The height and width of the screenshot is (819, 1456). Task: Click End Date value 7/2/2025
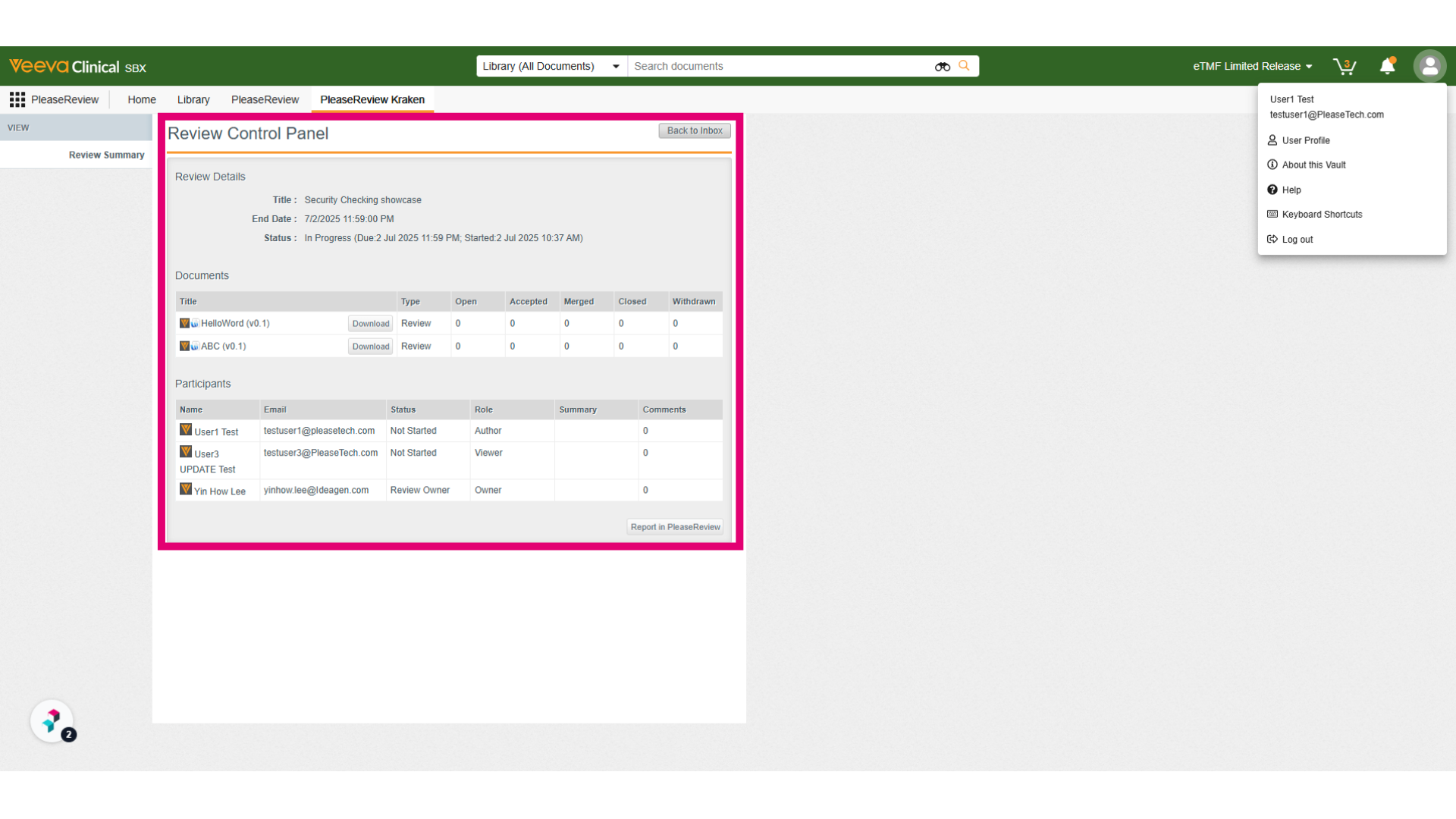[x=349, y=219]
